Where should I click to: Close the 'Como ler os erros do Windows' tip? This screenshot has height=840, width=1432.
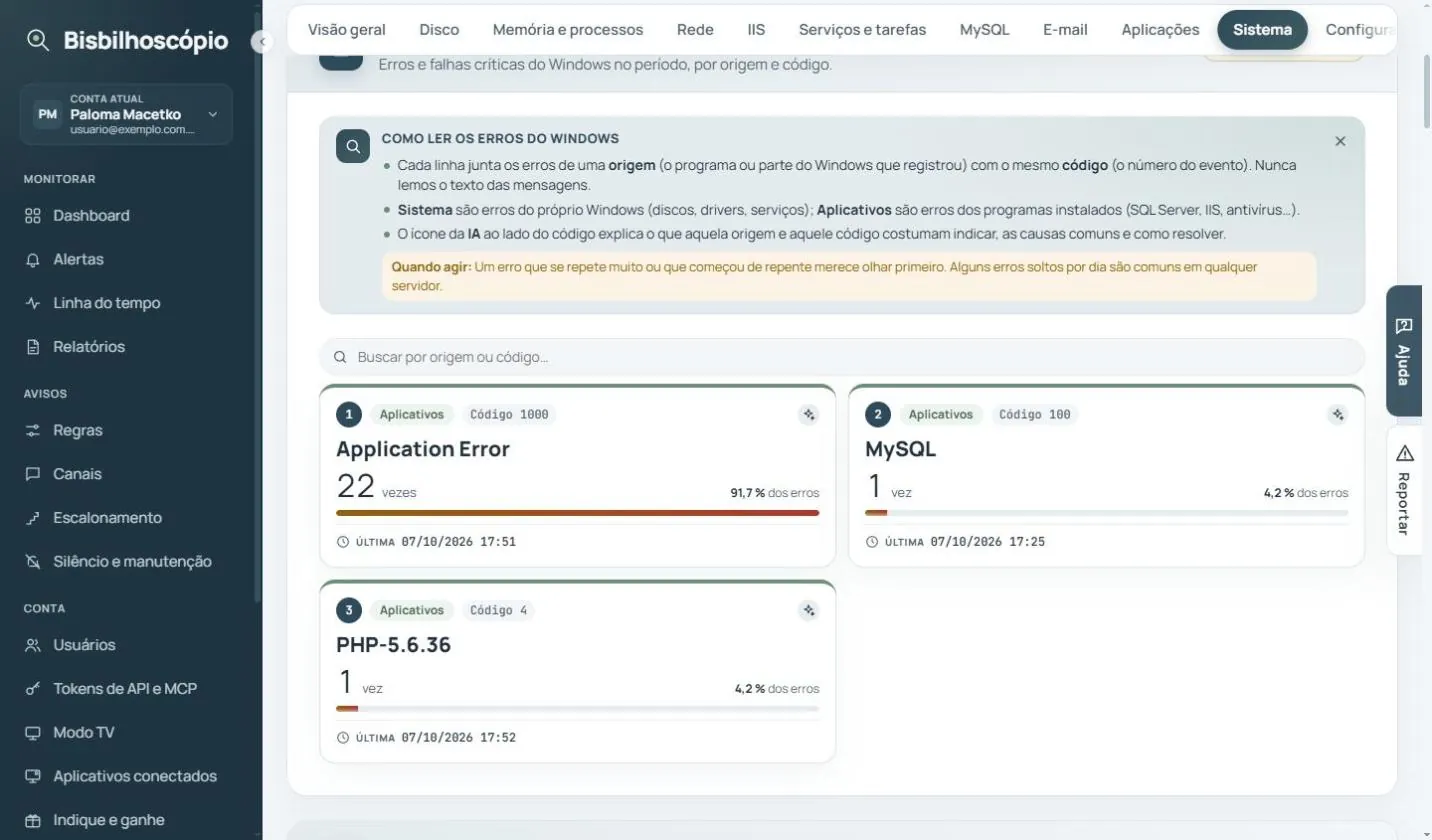[x=1340, y=141]
